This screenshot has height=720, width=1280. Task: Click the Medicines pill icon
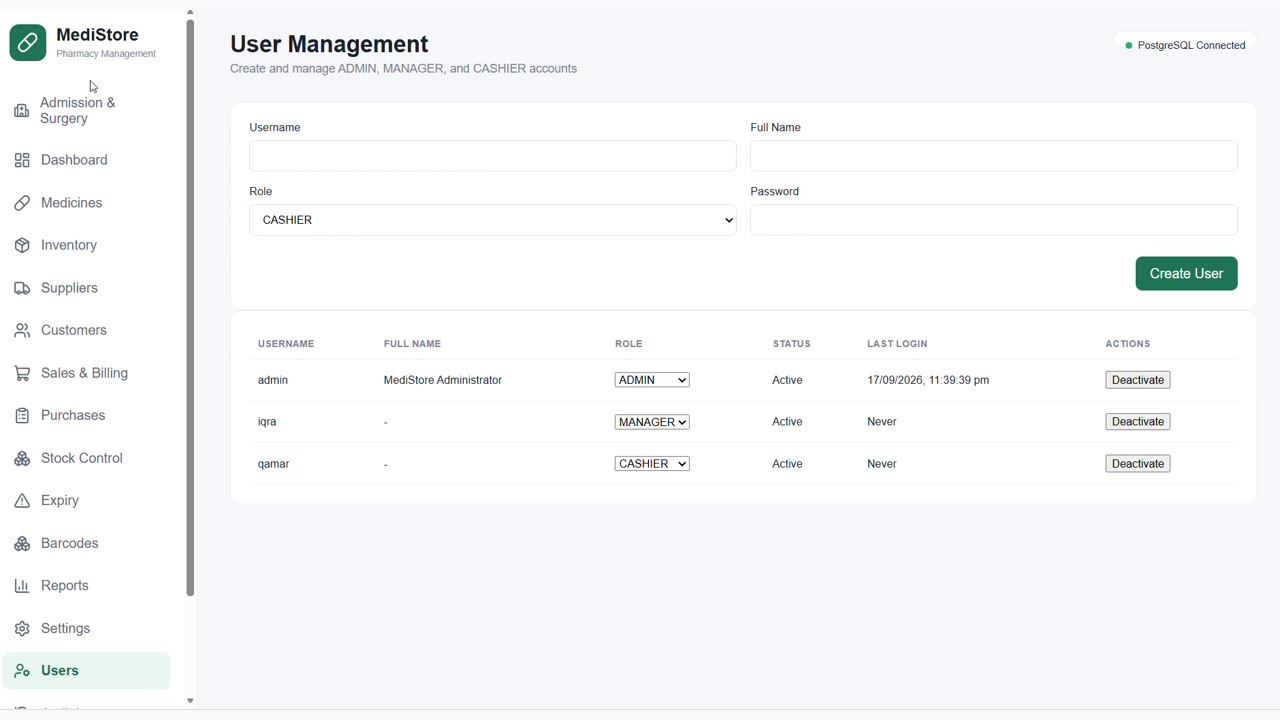22,203
